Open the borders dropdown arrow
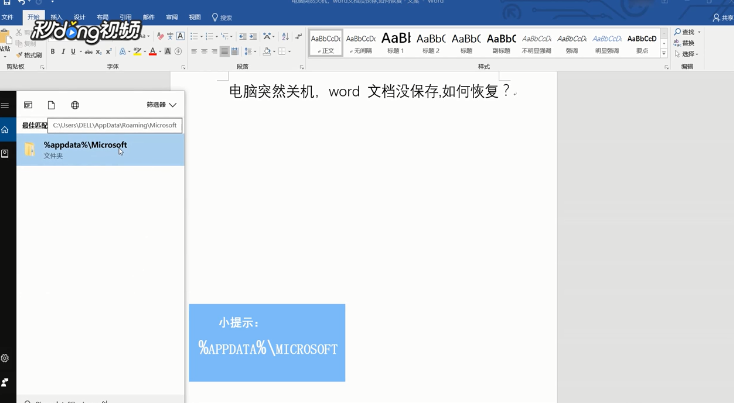Viewport: 734px width, 403px height. pos(289,52)
